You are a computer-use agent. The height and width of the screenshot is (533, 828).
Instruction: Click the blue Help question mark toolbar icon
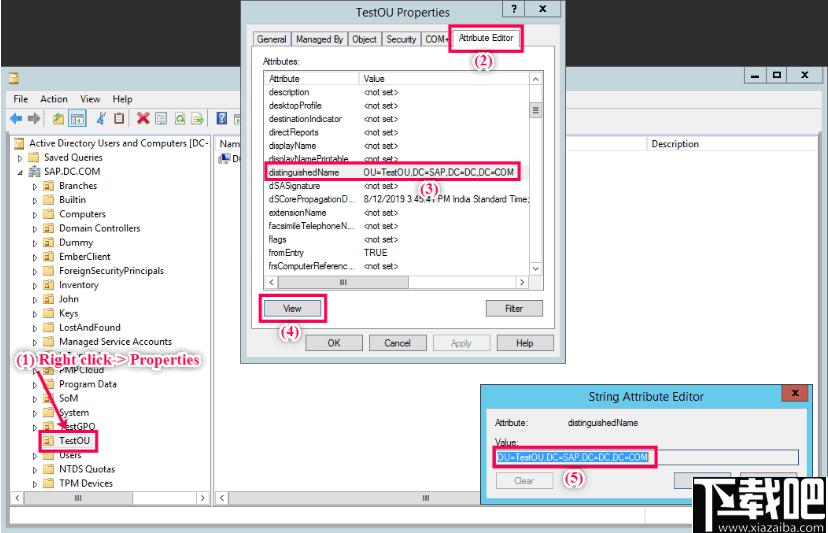(x=222, y=119)
